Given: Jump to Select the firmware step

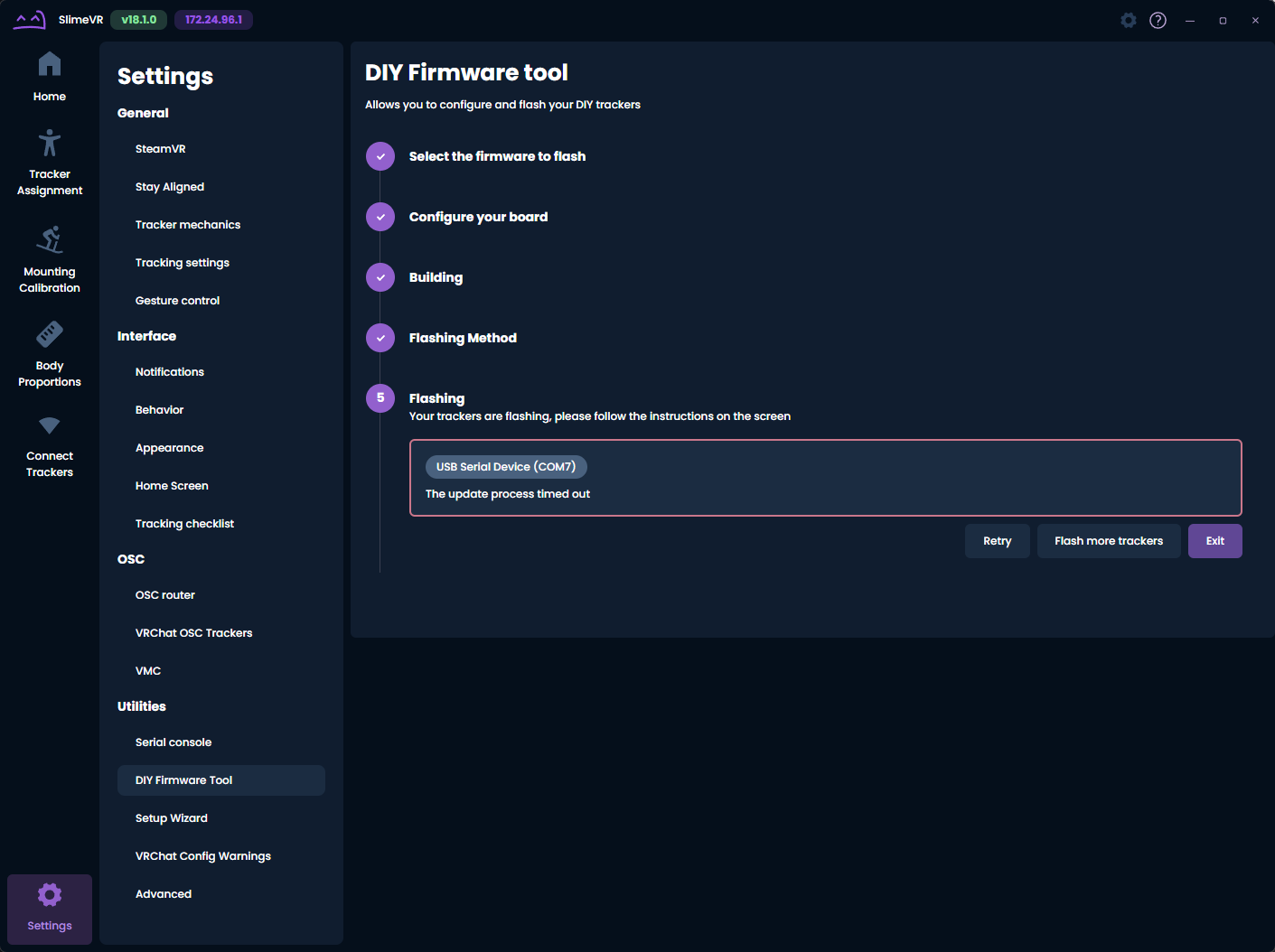Looking at the screenshot, I should tap(497, 156).
